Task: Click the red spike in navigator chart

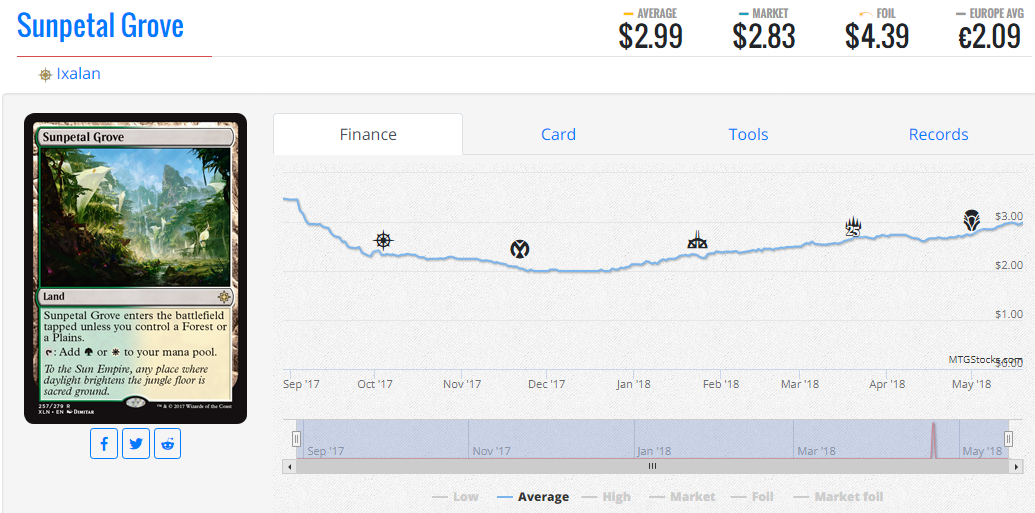Action: click(x=933, y=440)
